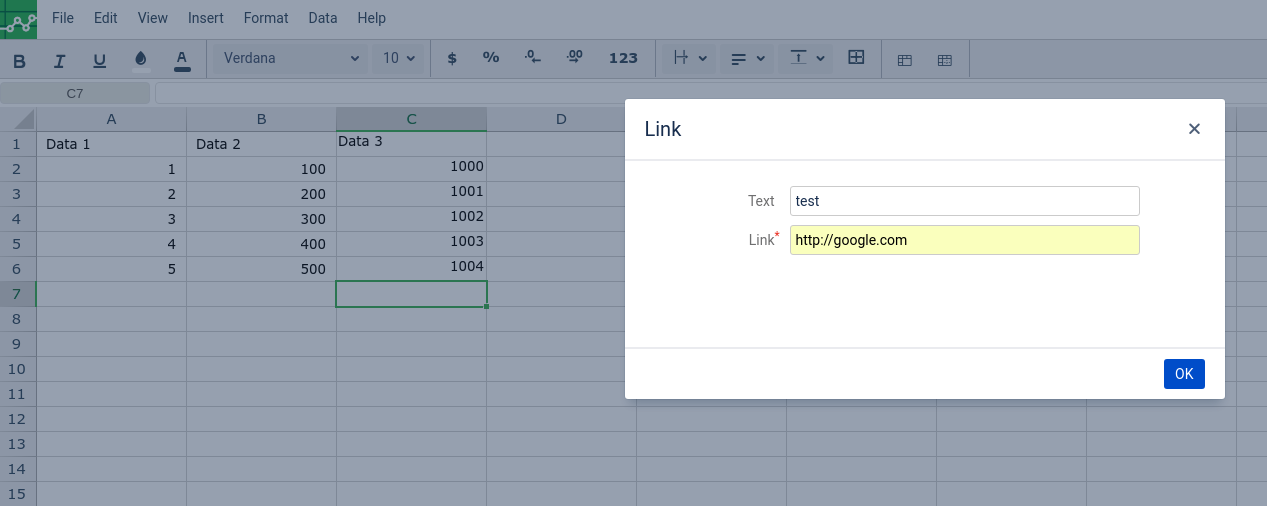Open the text color picker

click(x=182, y=59)
